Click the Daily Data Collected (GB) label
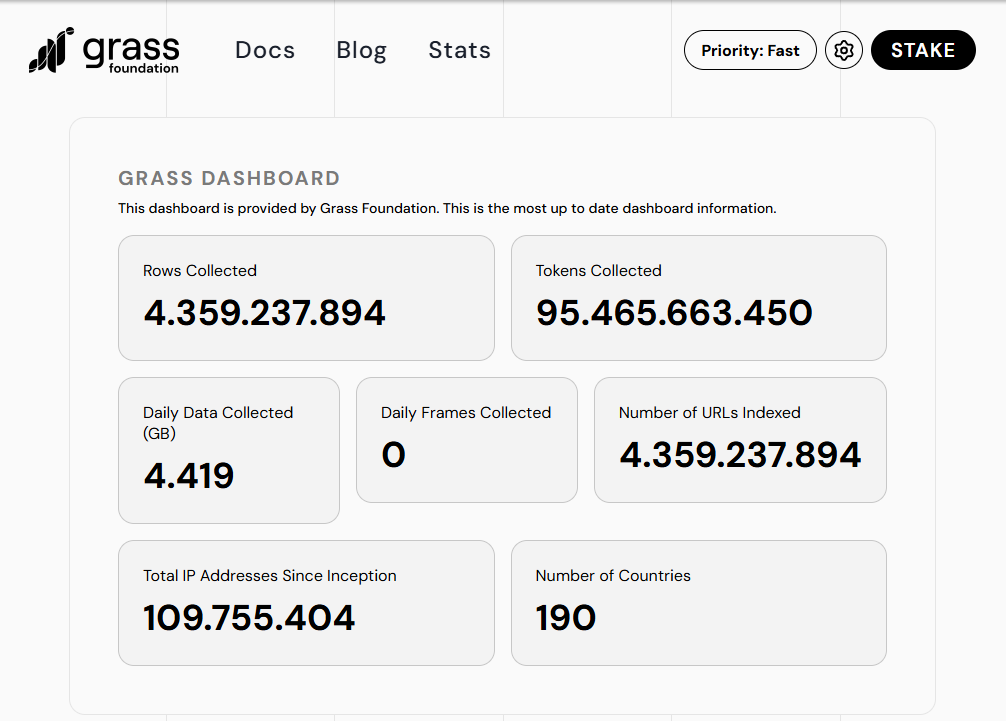Image resolution: width=1006 pixels, height=721 pixels. [218, 423]
